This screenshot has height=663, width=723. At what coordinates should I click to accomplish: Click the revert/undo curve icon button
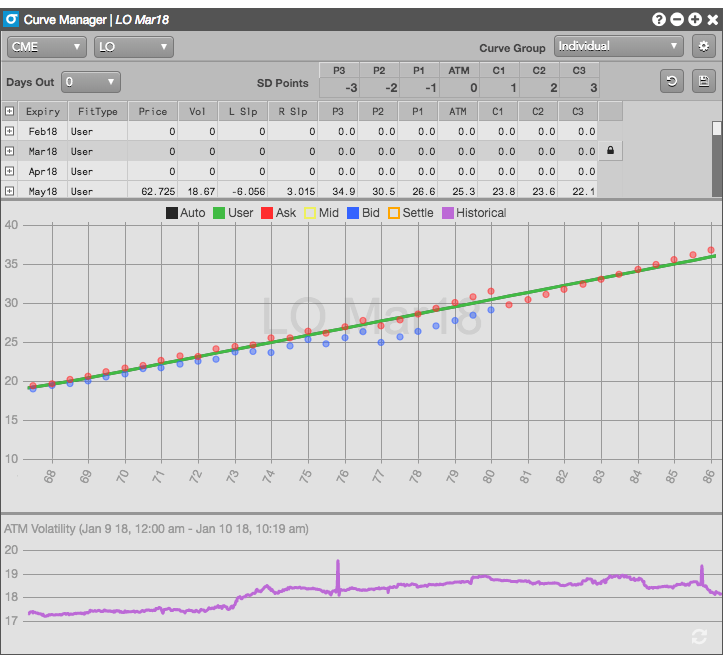(x=671, y=81)
